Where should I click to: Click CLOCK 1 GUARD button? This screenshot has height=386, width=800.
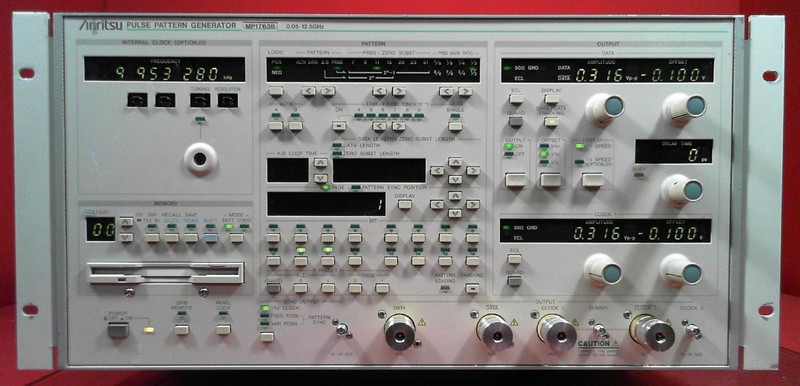coord(514,281)
